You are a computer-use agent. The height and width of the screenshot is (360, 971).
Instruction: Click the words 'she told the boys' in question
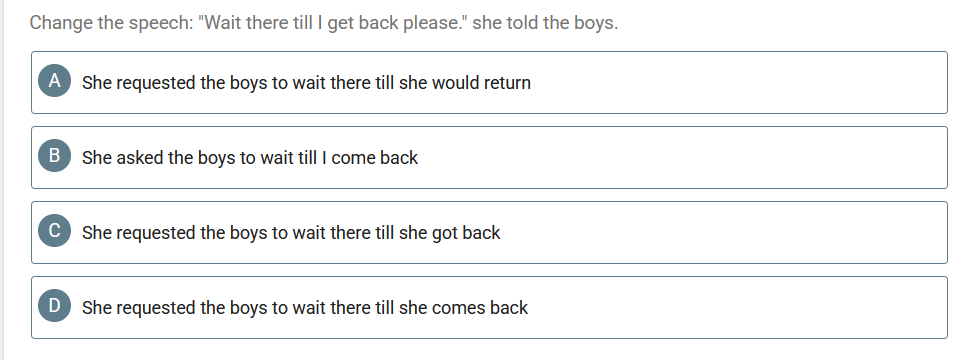(x=545, y=23)
